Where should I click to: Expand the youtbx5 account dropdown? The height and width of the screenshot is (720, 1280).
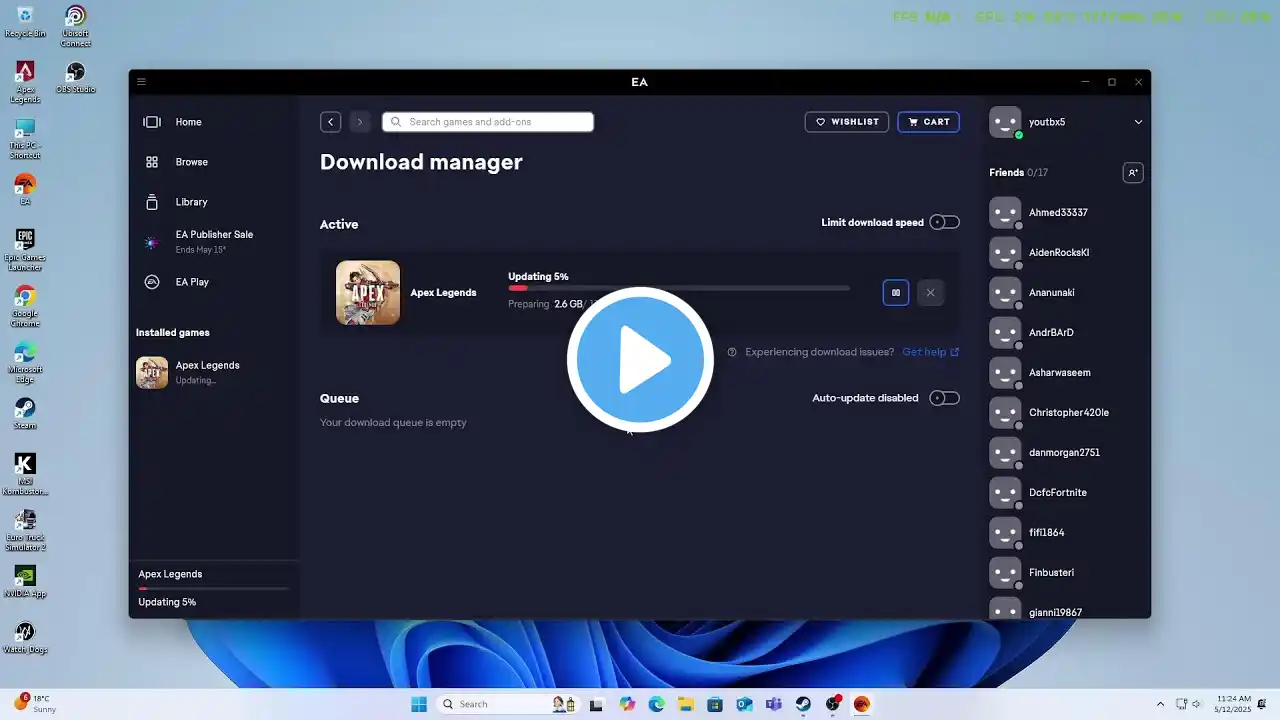[1137, 122]
